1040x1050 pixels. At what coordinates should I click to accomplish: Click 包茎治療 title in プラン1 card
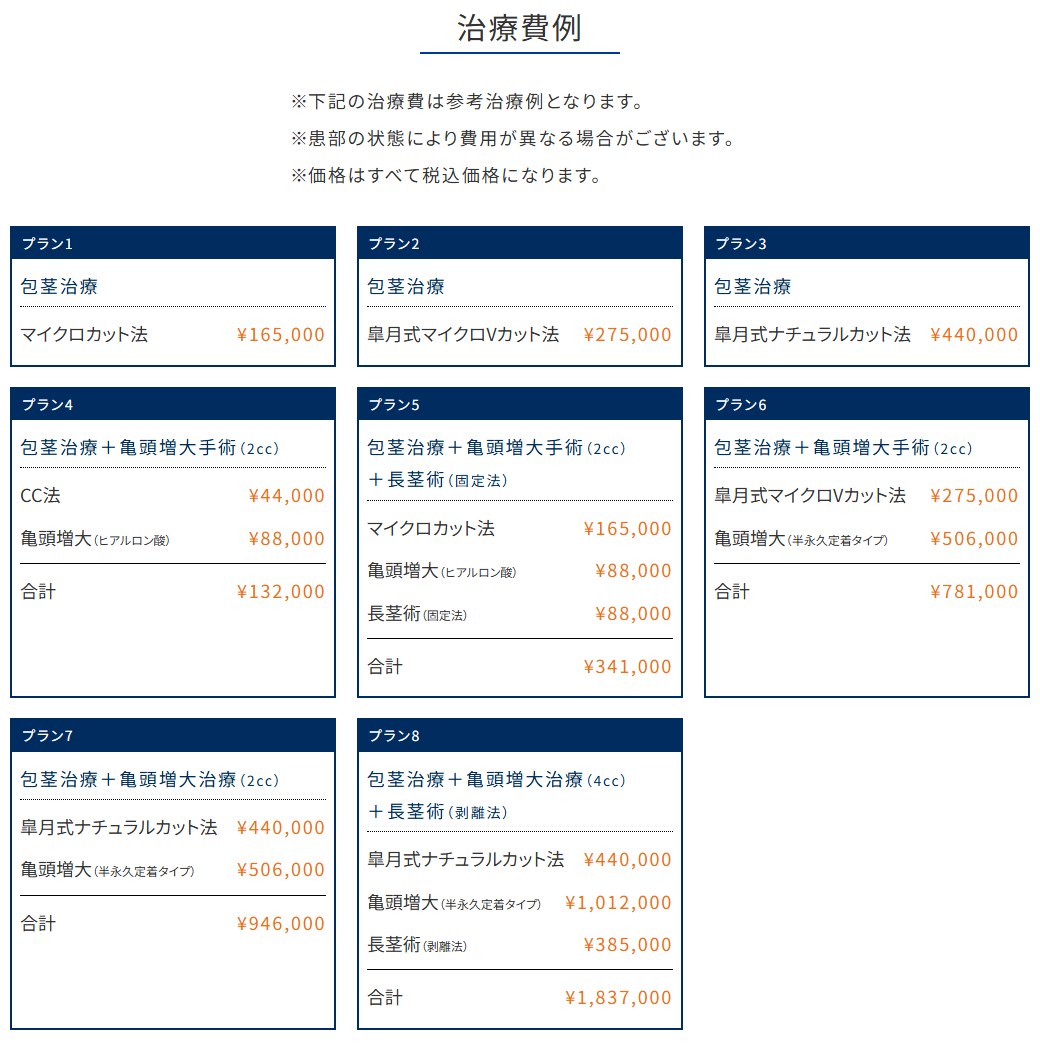(59, 287)
